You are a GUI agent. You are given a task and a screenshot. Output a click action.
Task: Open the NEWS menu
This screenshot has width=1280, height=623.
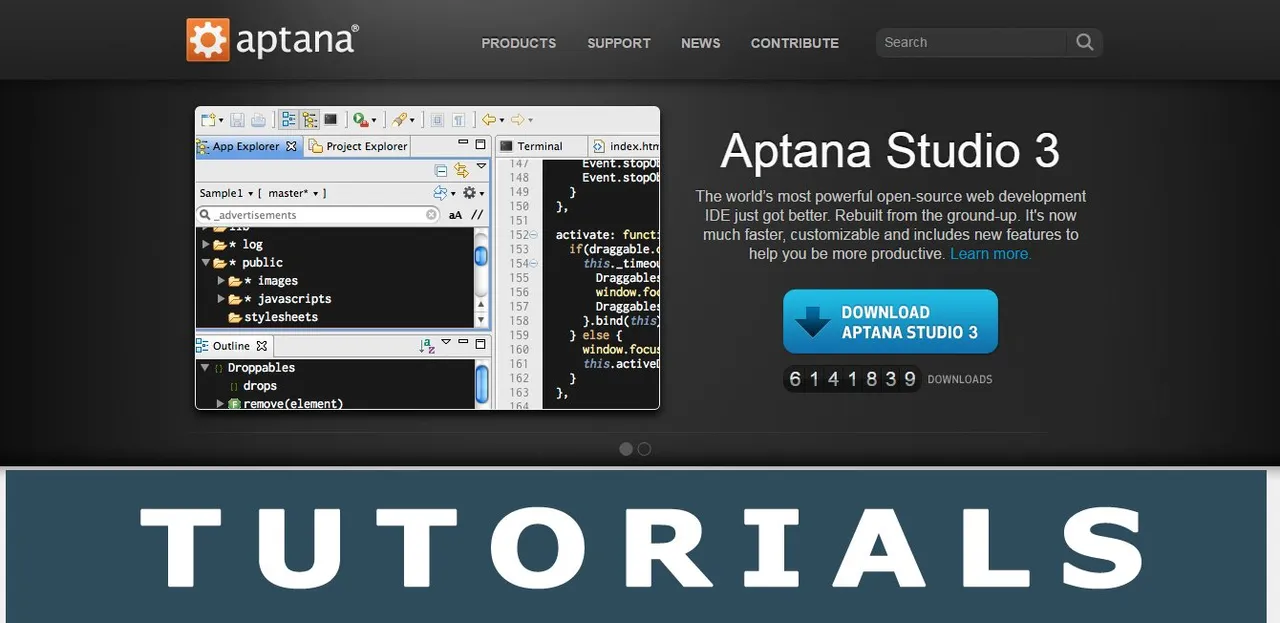(700, 43)
